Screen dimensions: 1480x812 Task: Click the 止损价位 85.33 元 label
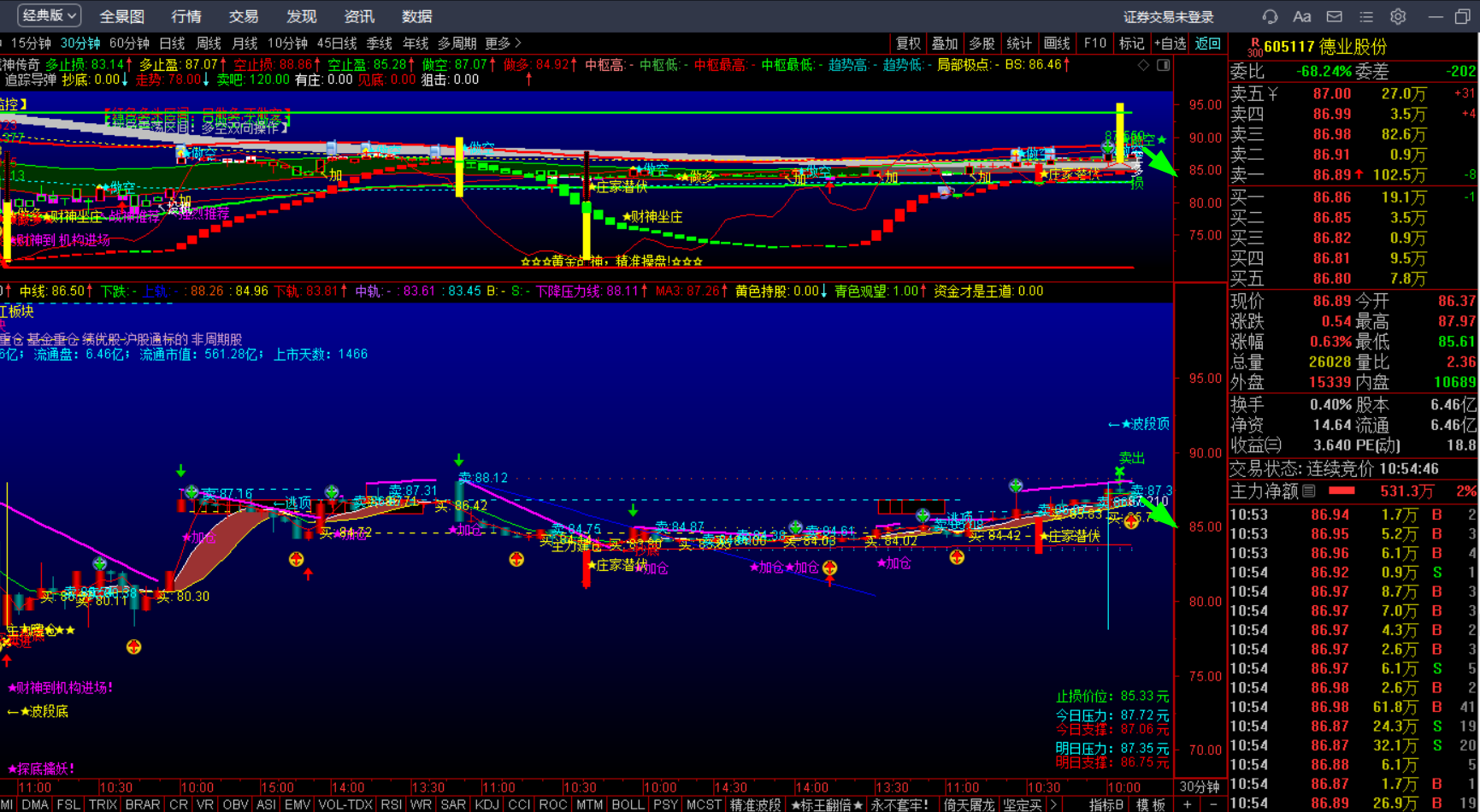tap(1111, 697)
